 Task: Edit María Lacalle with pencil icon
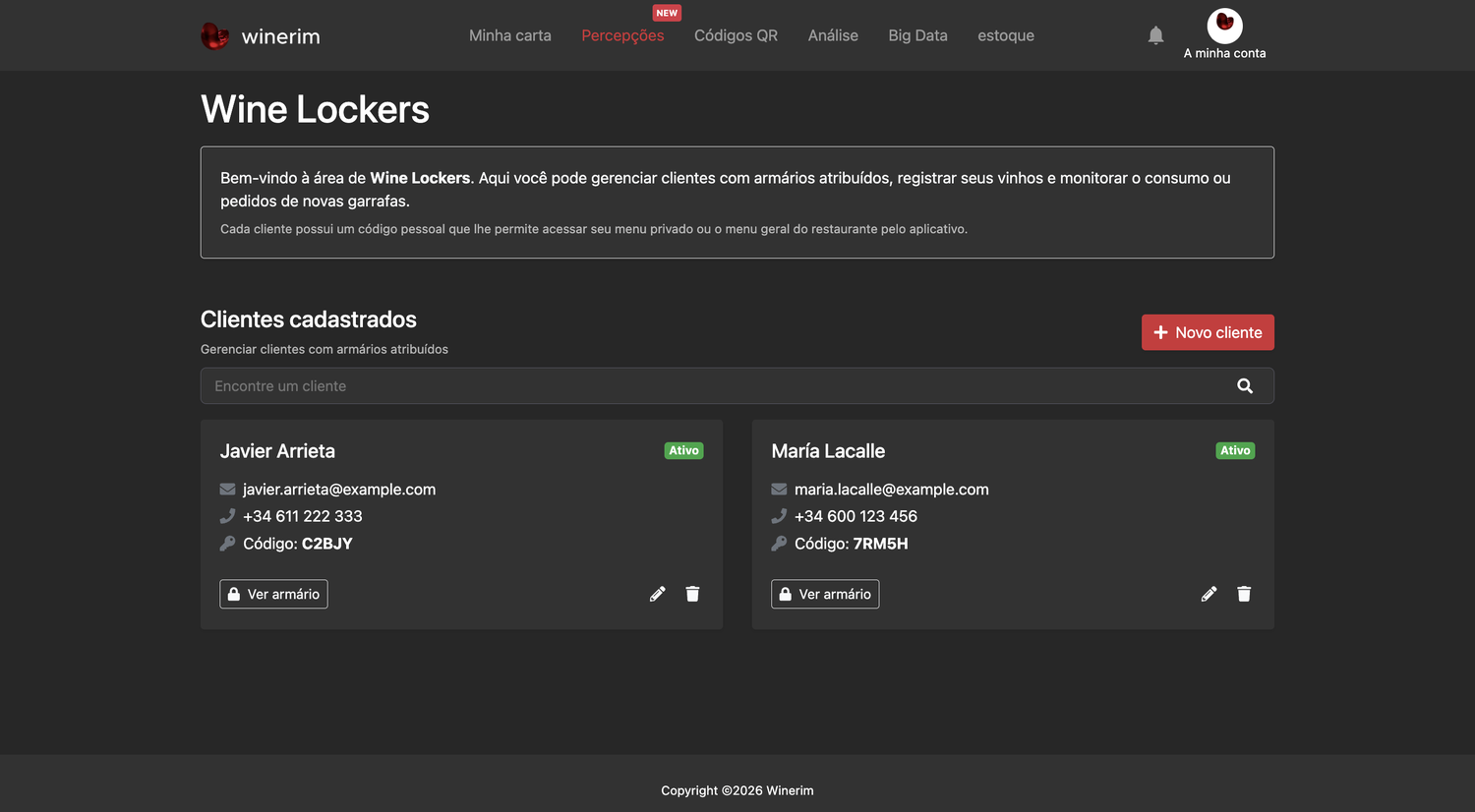[x=1209, y=594]
